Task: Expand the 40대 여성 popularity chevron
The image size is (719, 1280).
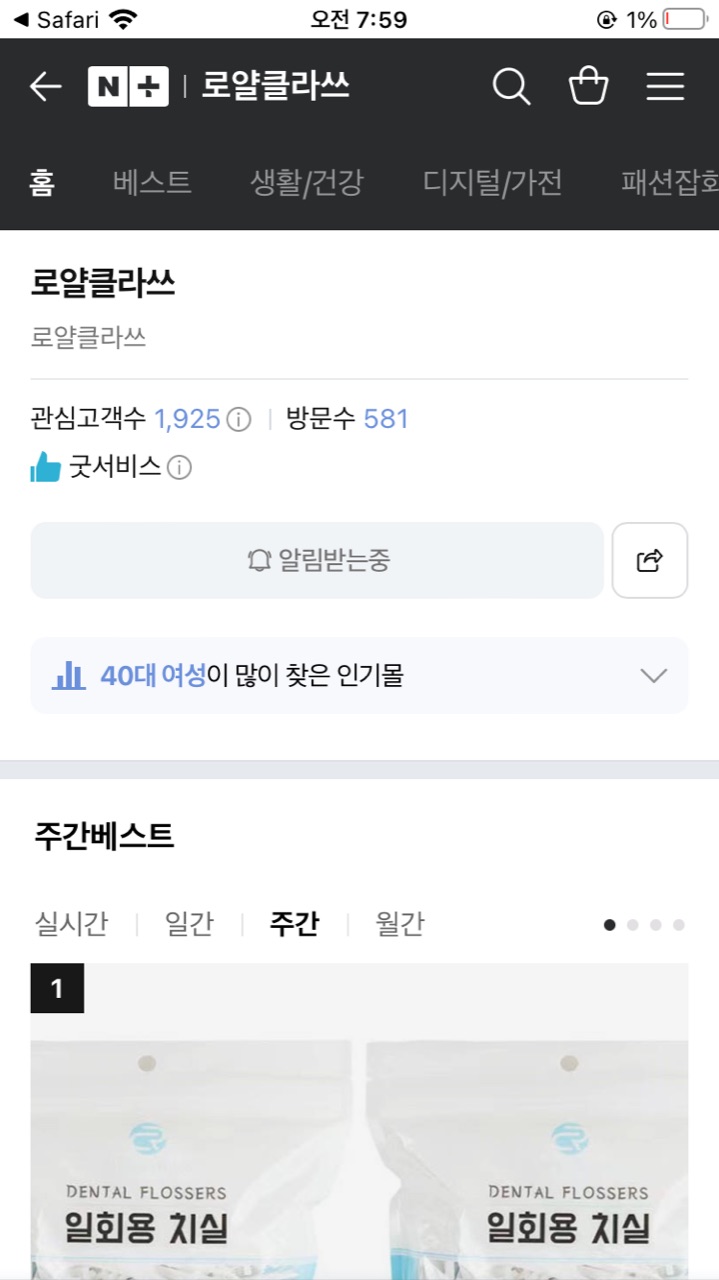Action: point(653,676)
